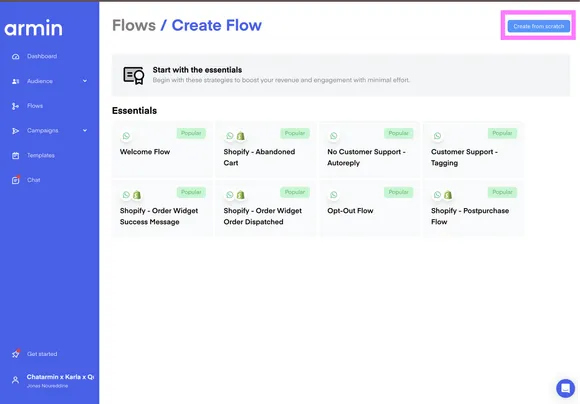Click the Flows breadcrumb link
580x404 pixels.
tap(134, 26)
